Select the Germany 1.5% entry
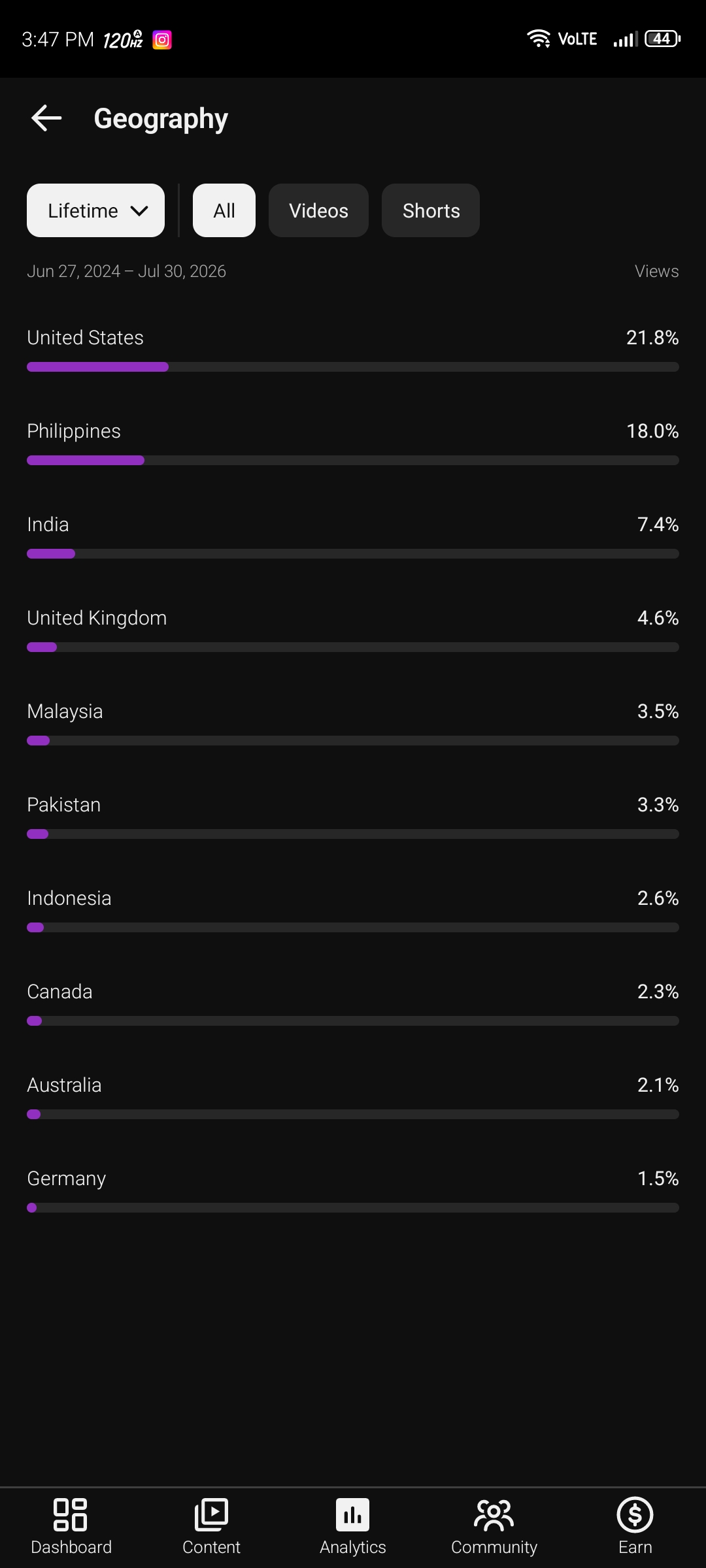This screenshot has height=1568, width=706. (353, 1190)
